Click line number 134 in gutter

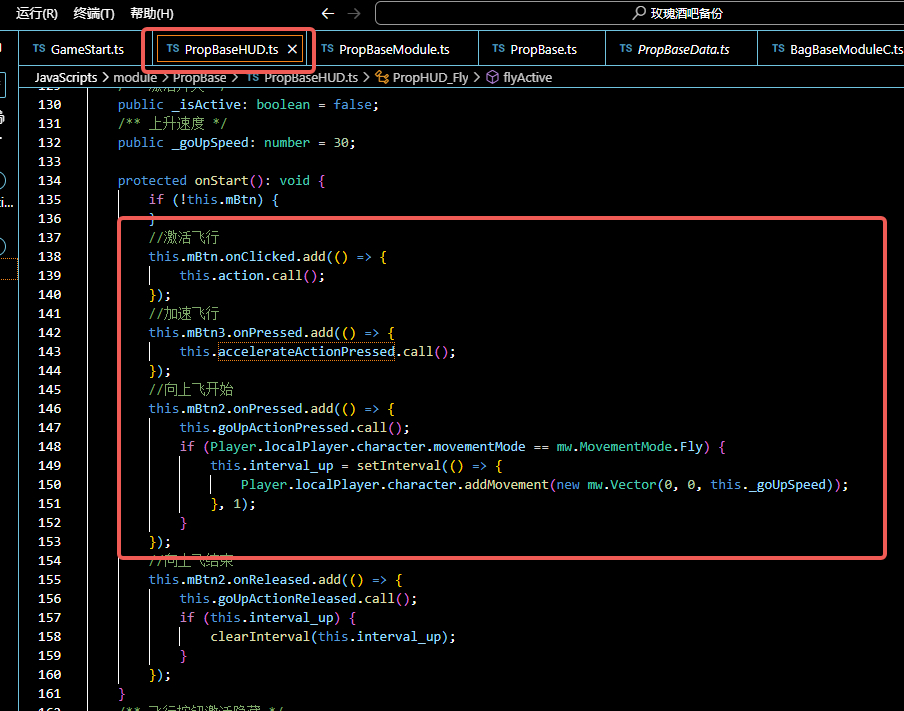tap(50, 180)
